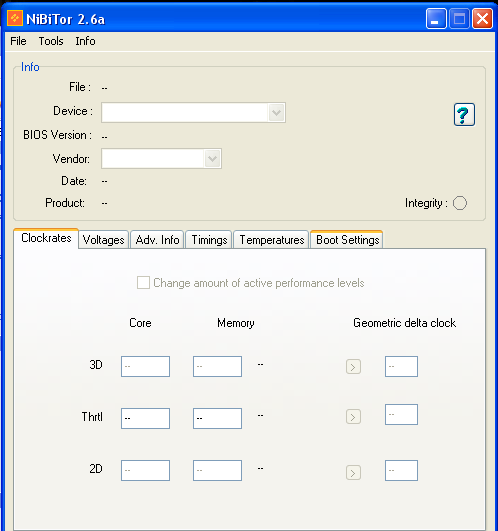The image size is (498, 531).
Task: Minimize the NiBiTor window
Action: pos(436,19)
